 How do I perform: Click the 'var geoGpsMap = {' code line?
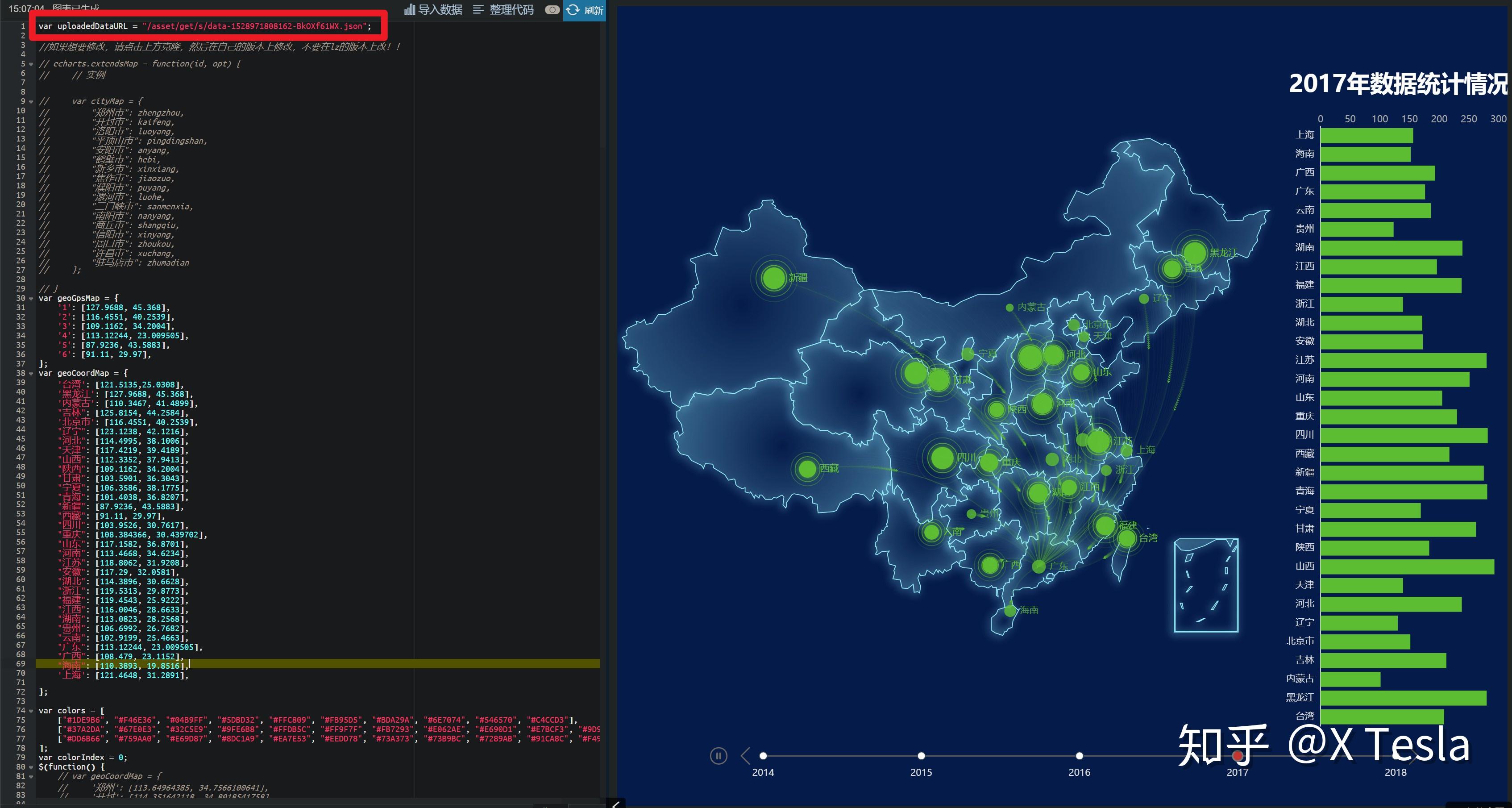79,298
